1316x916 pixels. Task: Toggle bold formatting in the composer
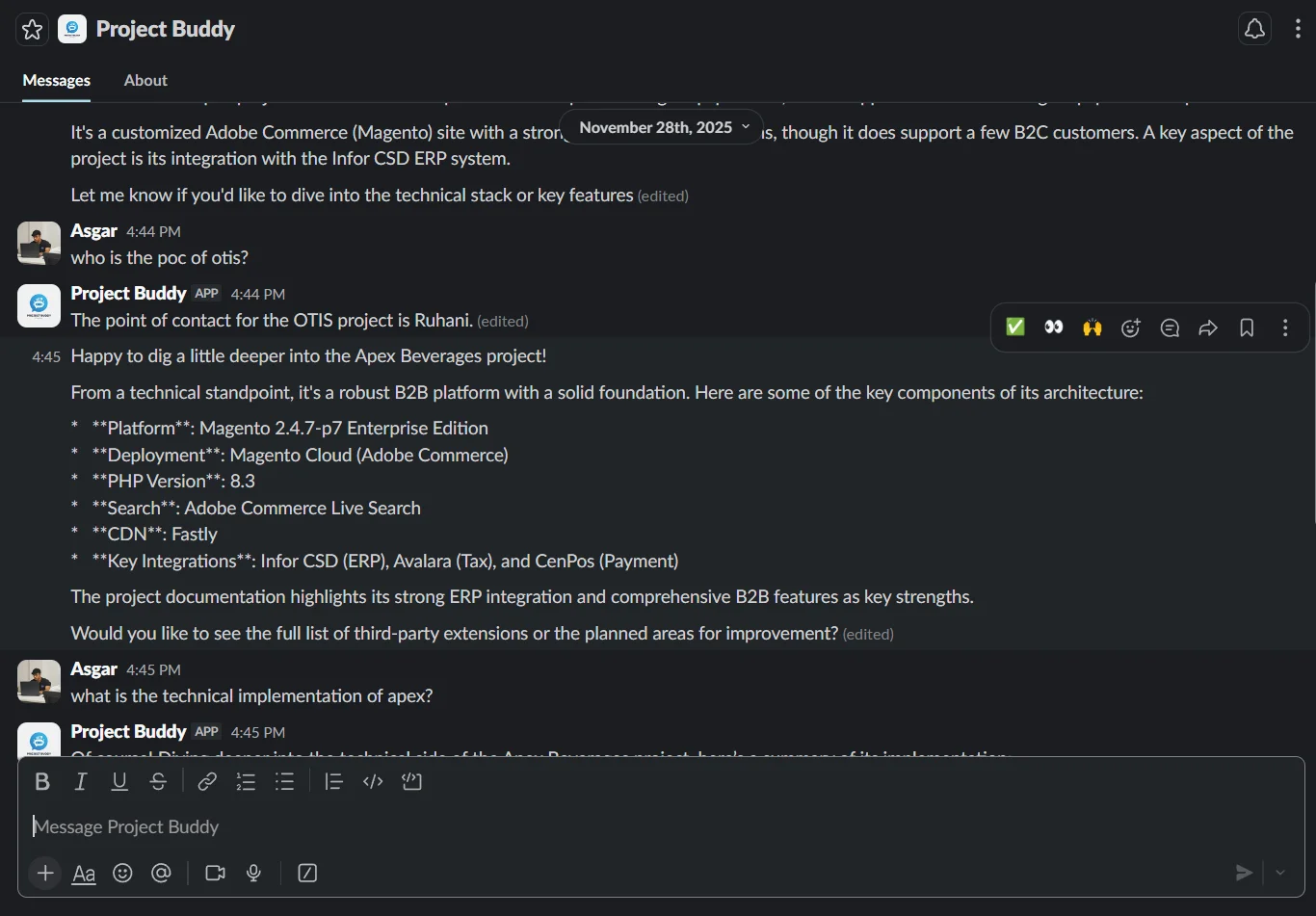42,781
